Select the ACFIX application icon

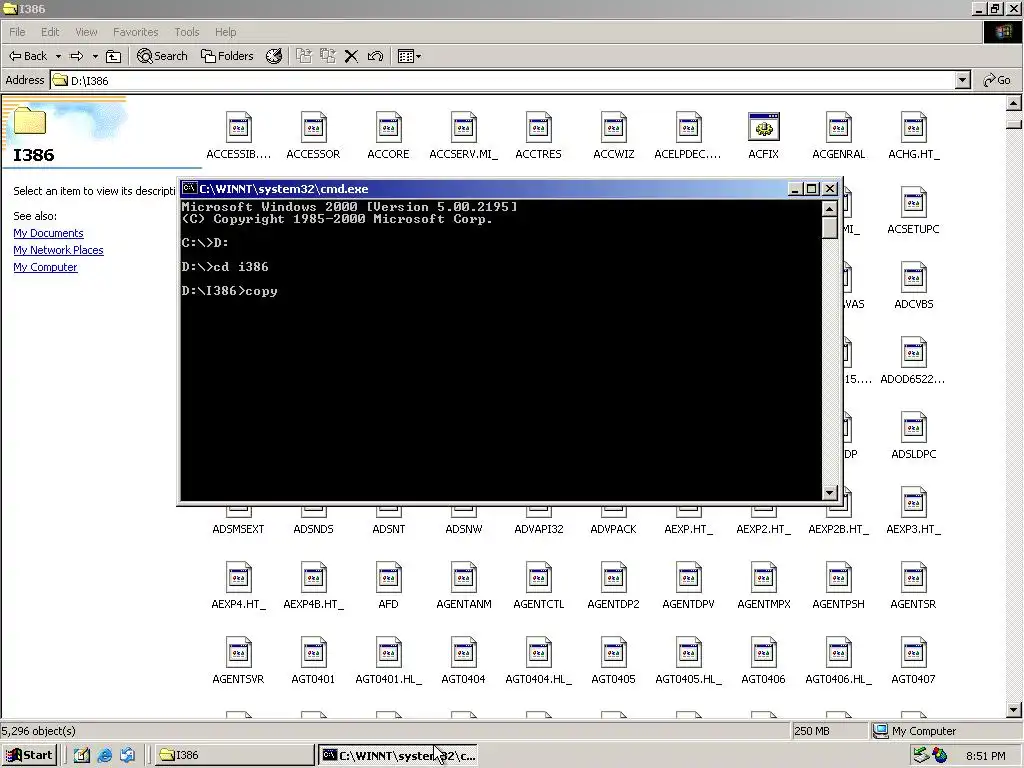click(763, 127)
